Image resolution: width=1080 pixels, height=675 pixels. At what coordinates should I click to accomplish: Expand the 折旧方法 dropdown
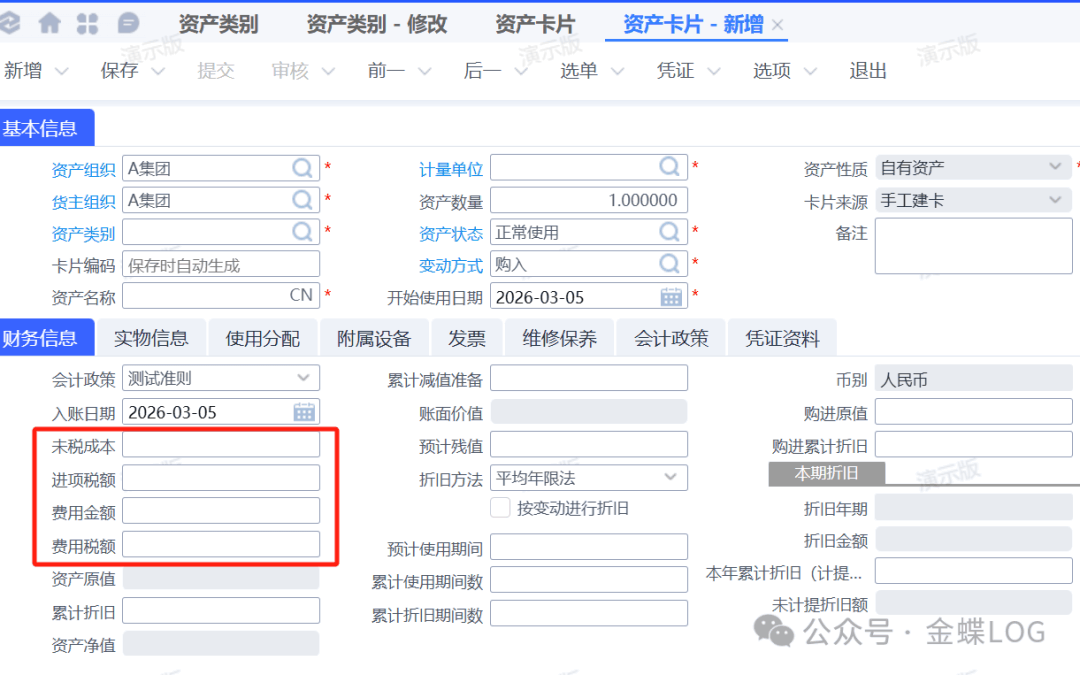click(x=670, y=478)
